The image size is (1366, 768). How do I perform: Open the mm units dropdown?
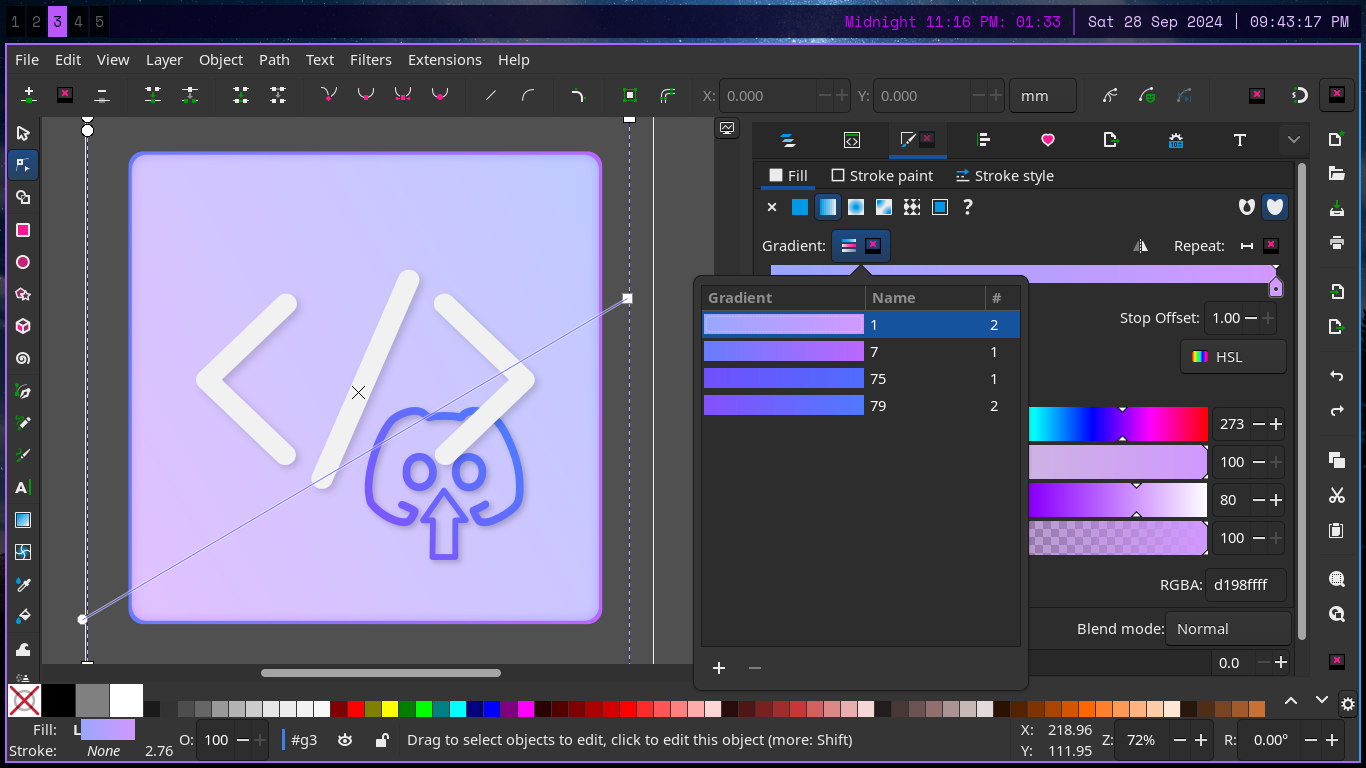tap(1043, 96)
